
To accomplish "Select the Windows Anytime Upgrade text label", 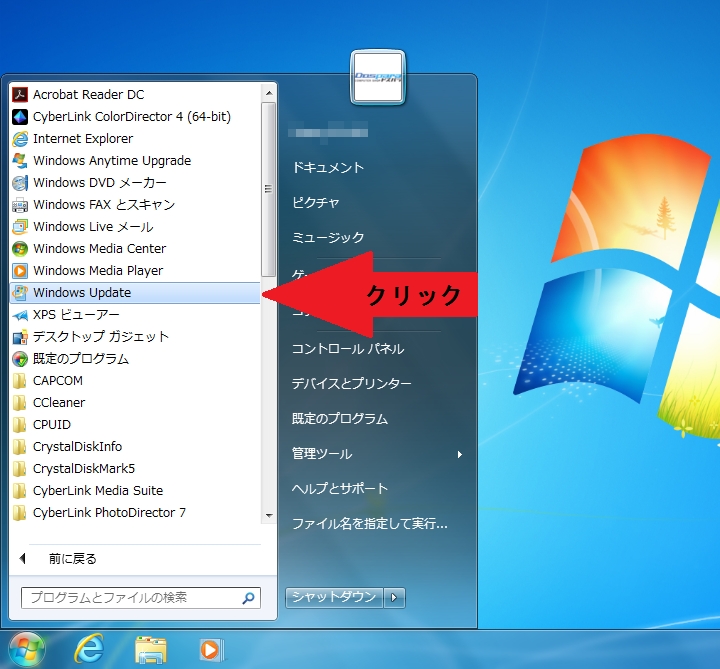I will (x=112, y=161).
